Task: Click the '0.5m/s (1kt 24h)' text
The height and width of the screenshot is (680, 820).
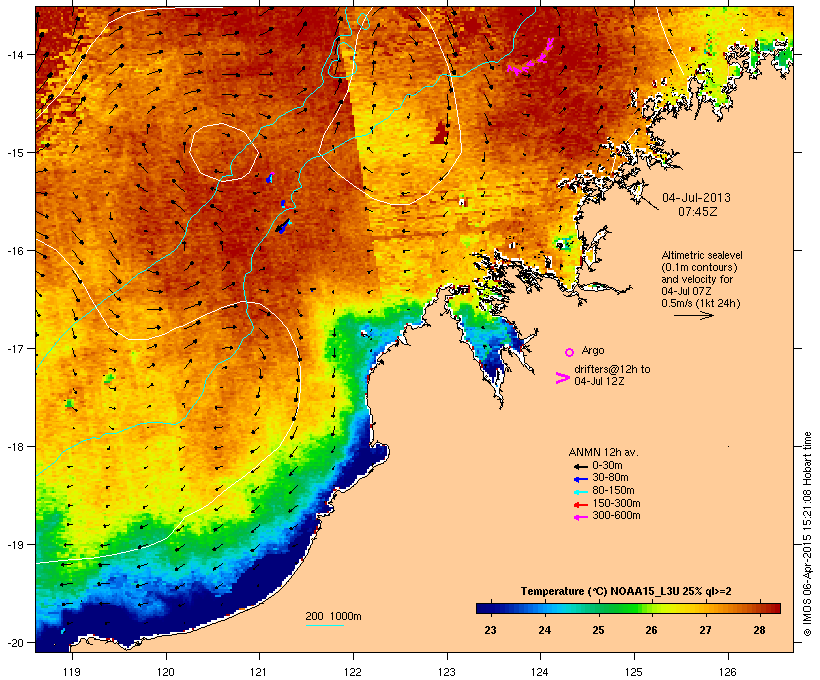Action: [701, 303]
